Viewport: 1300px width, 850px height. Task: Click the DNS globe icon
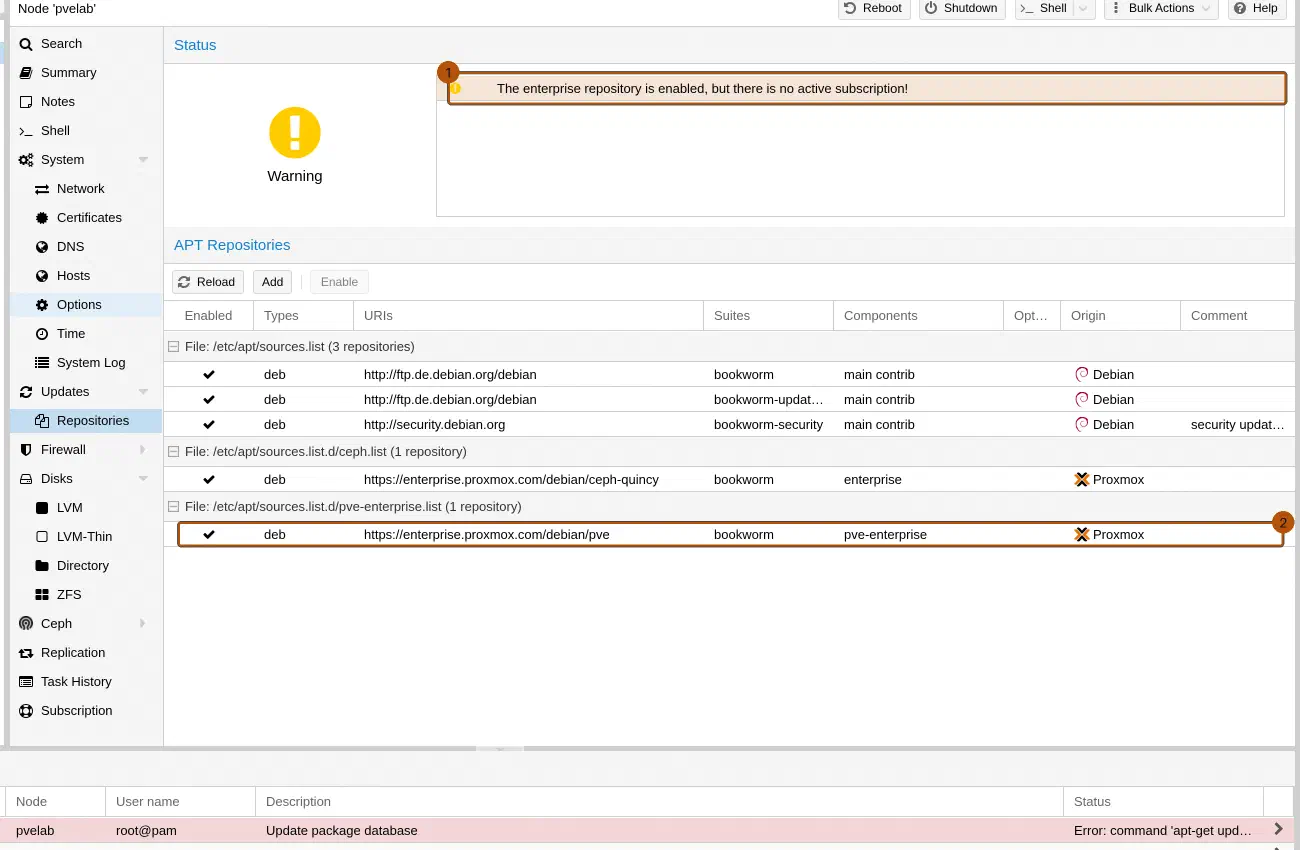[x=42, y=247]
